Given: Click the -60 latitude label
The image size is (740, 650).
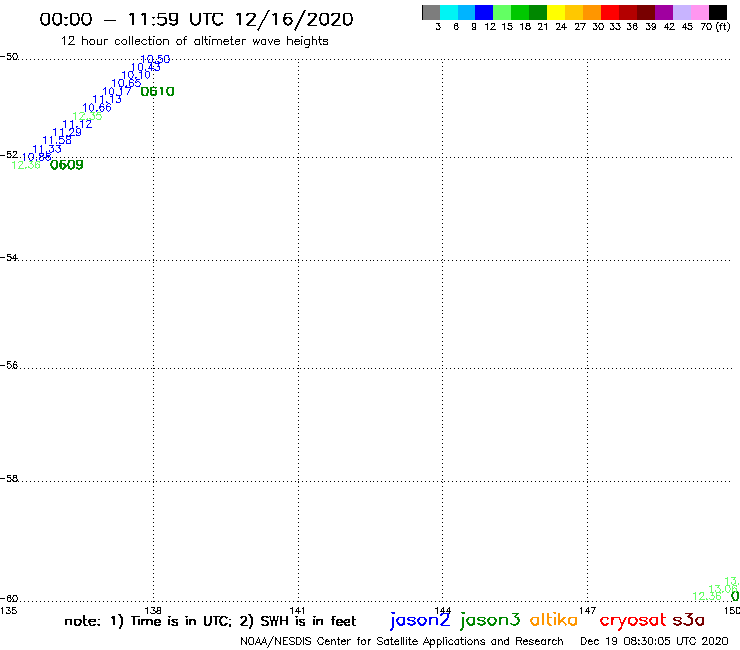Looking at the screenshot, I should 9,599.
